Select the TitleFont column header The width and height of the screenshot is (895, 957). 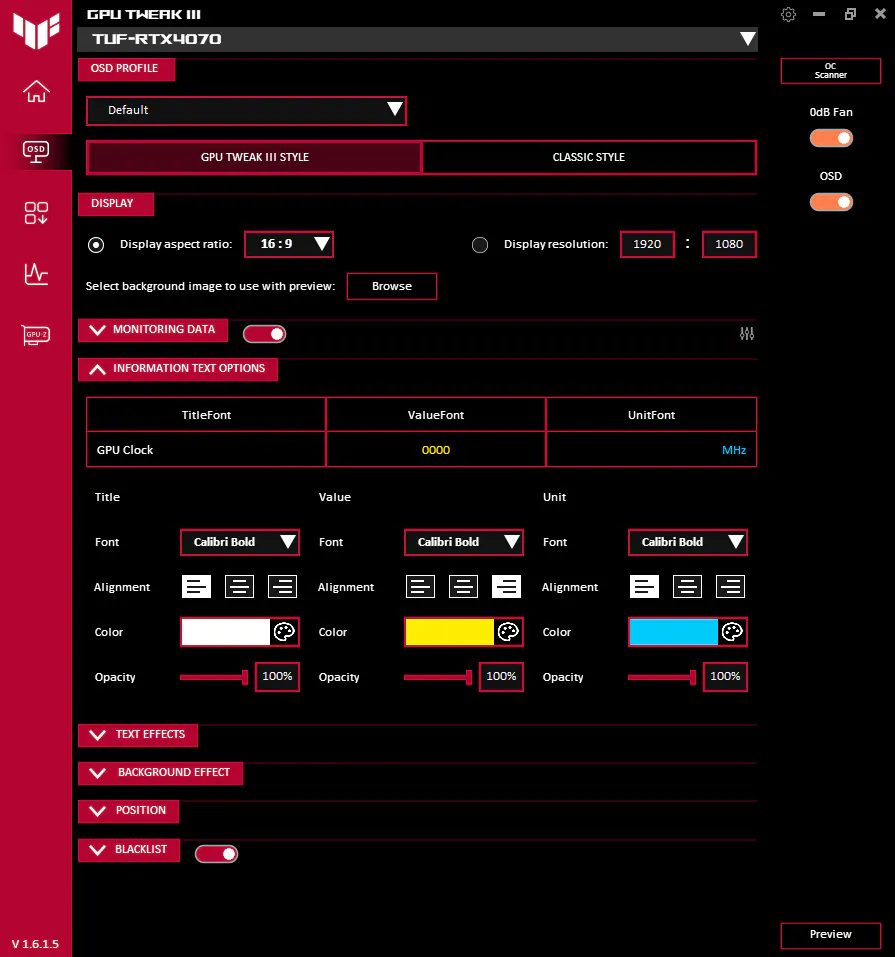[x=206, y=415]
